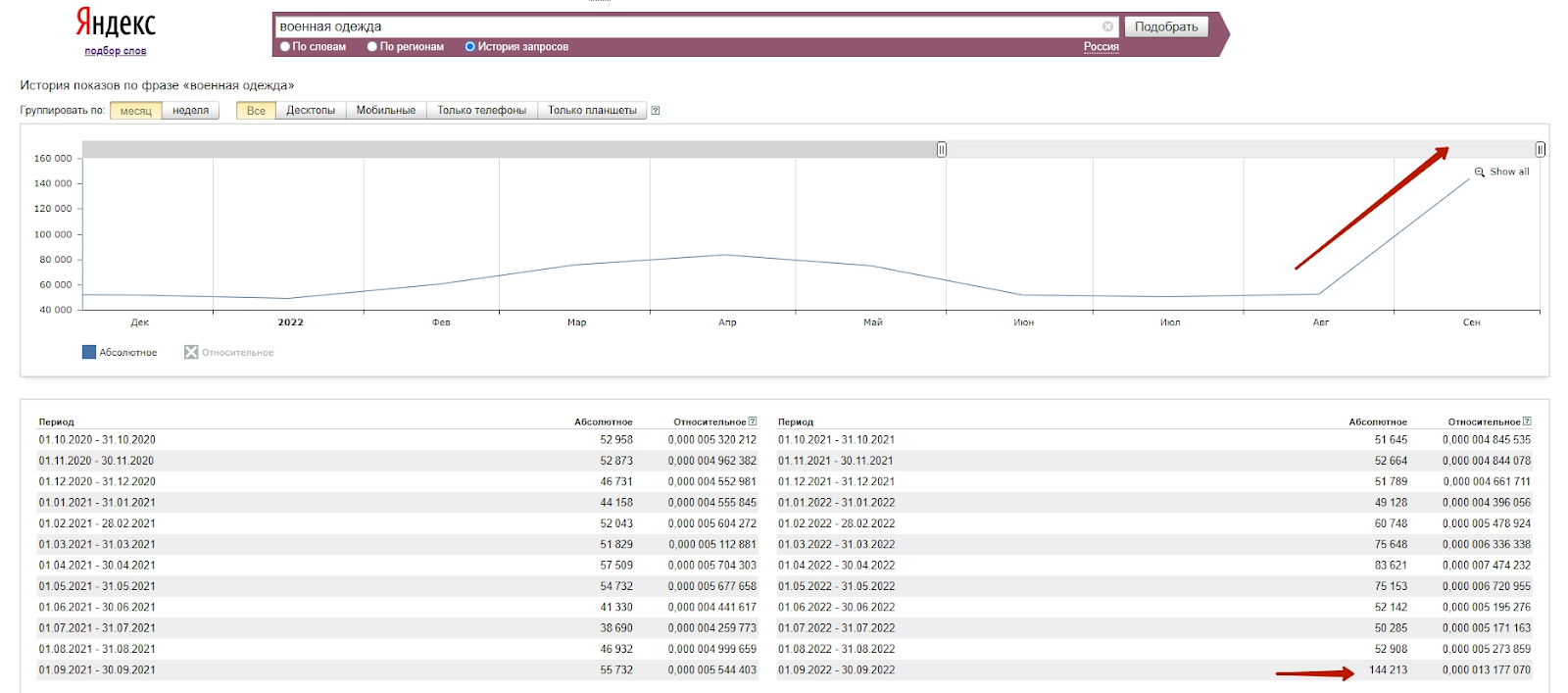Open the подбор слов link

pos(116,51)
